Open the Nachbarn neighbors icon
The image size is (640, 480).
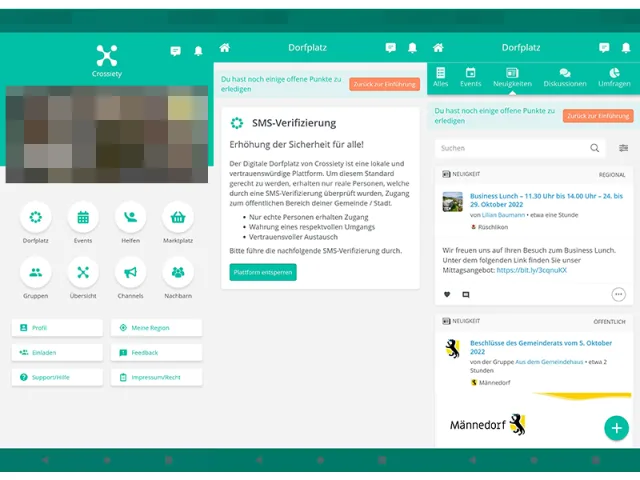point(178,272)
